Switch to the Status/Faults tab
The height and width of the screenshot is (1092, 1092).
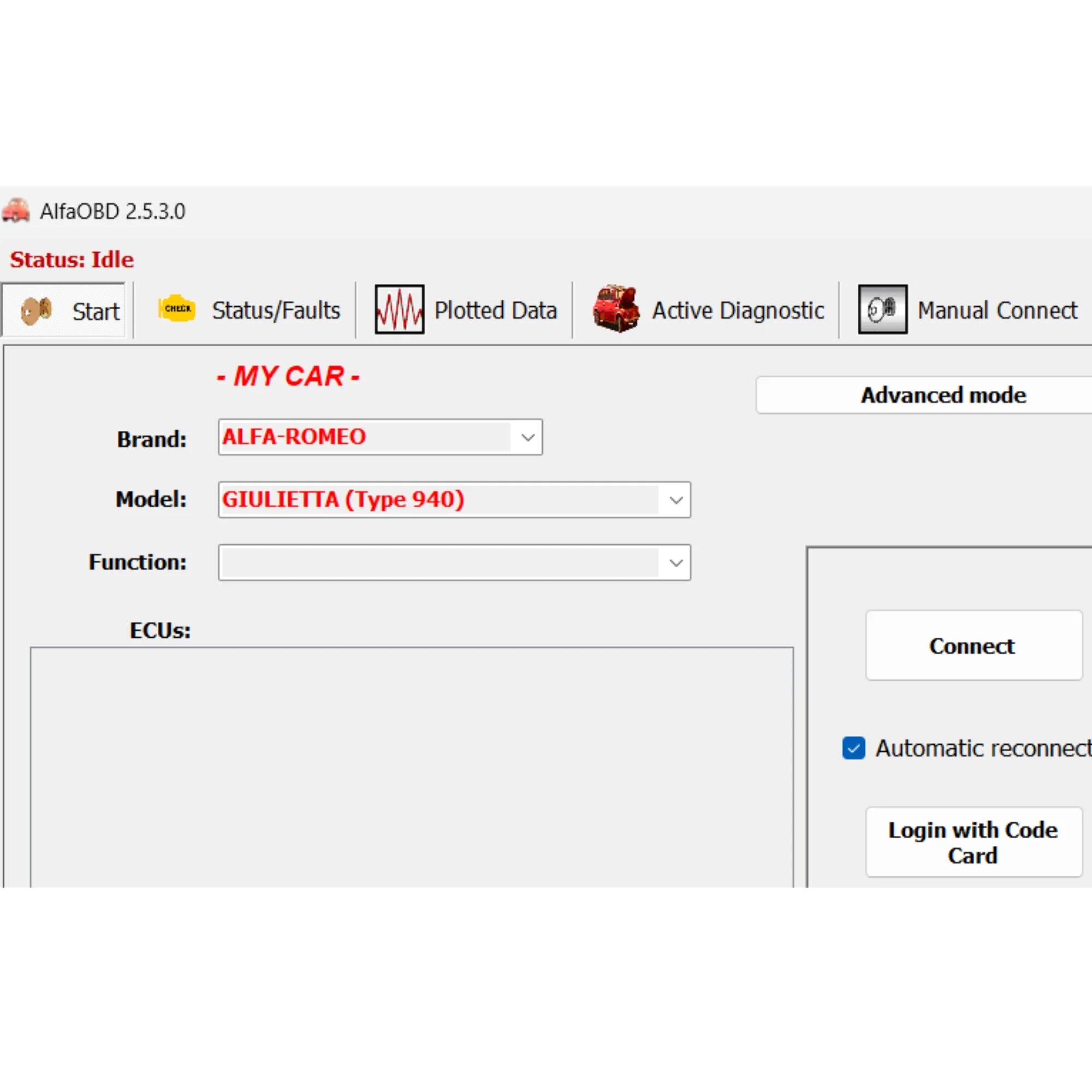click(275, 310)
